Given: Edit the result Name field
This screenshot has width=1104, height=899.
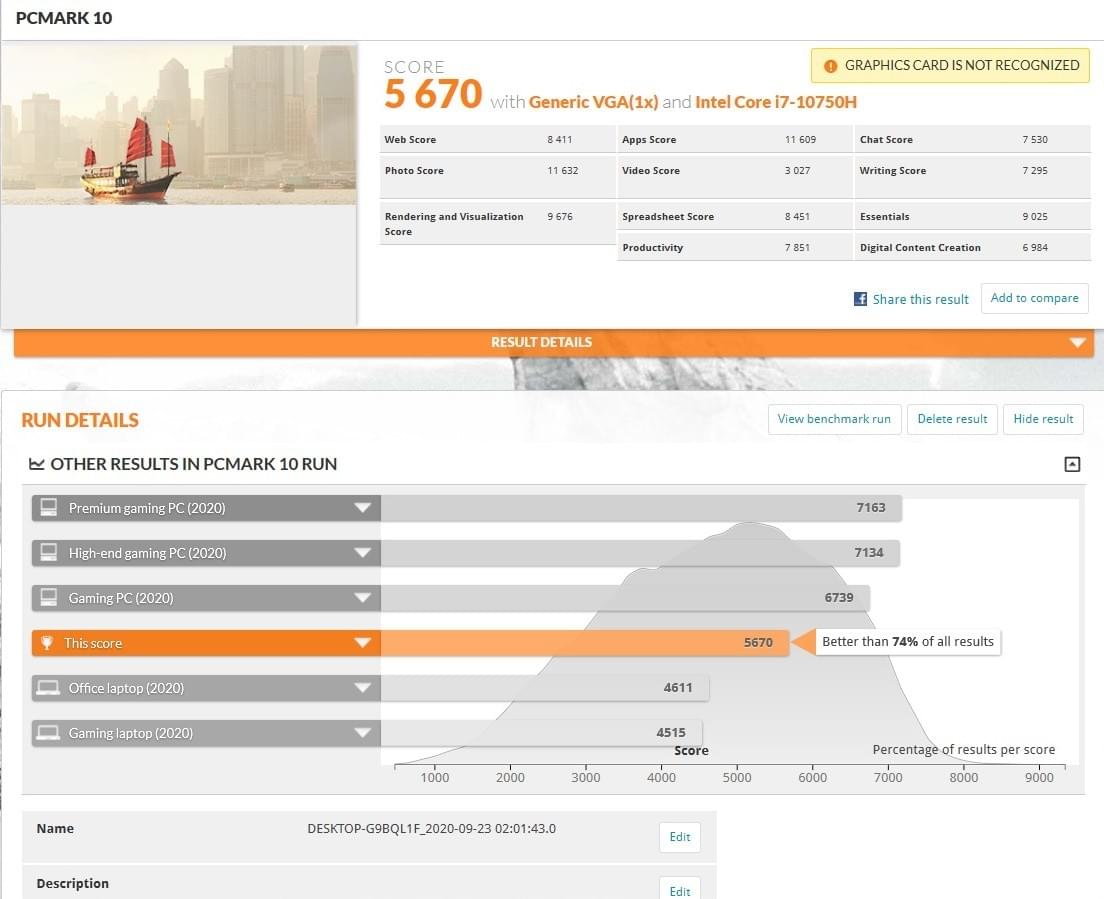Looking at the screenshot, I should tap(679, 837).
